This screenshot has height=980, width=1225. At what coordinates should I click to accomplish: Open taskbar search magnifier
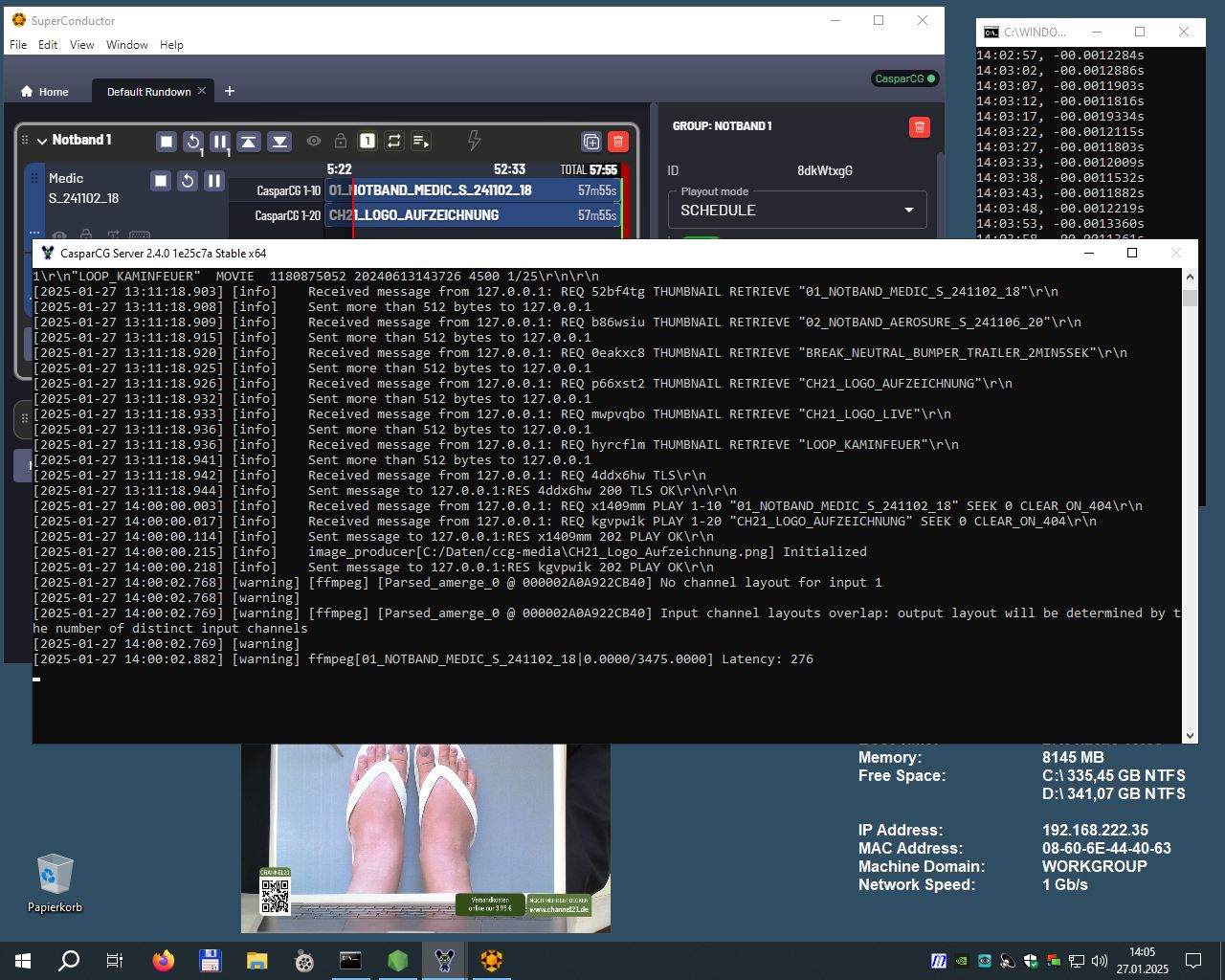pyautogui.click(x=69, y=961)
